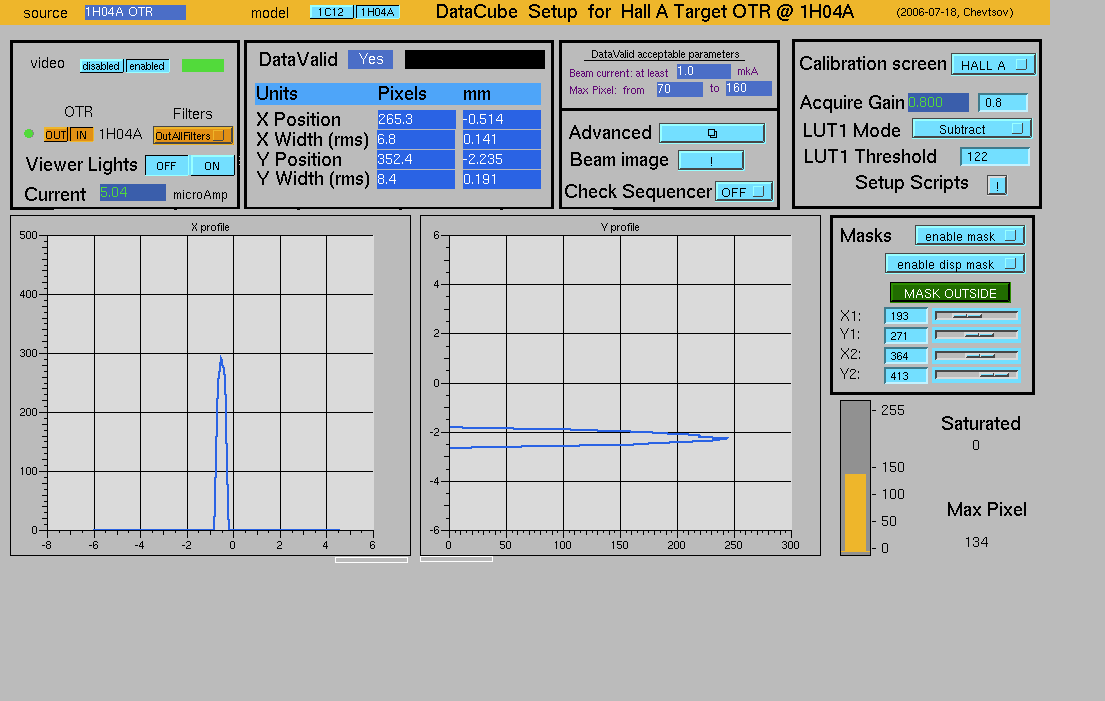
Task: Click the Beam image exclamation button
Action: click(x=711, y=161)
